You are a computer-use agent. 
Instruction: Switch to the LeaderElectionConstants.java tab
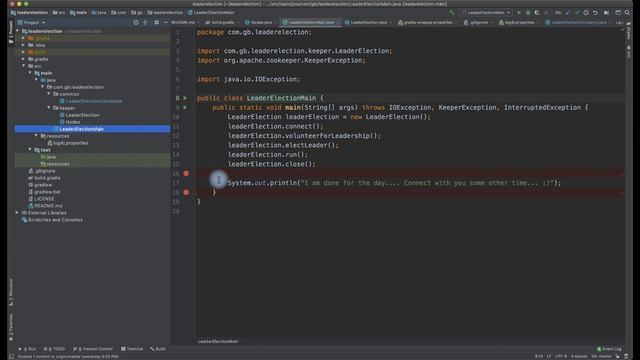coord(576,22)
